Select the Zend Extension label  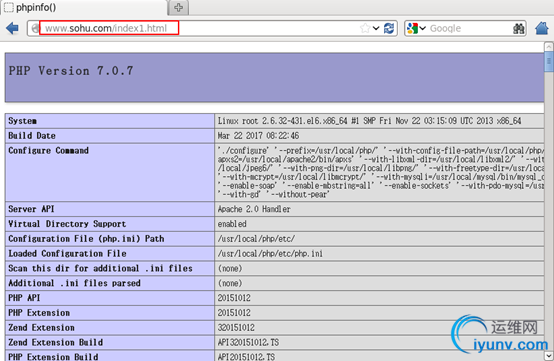coord(41,328)
